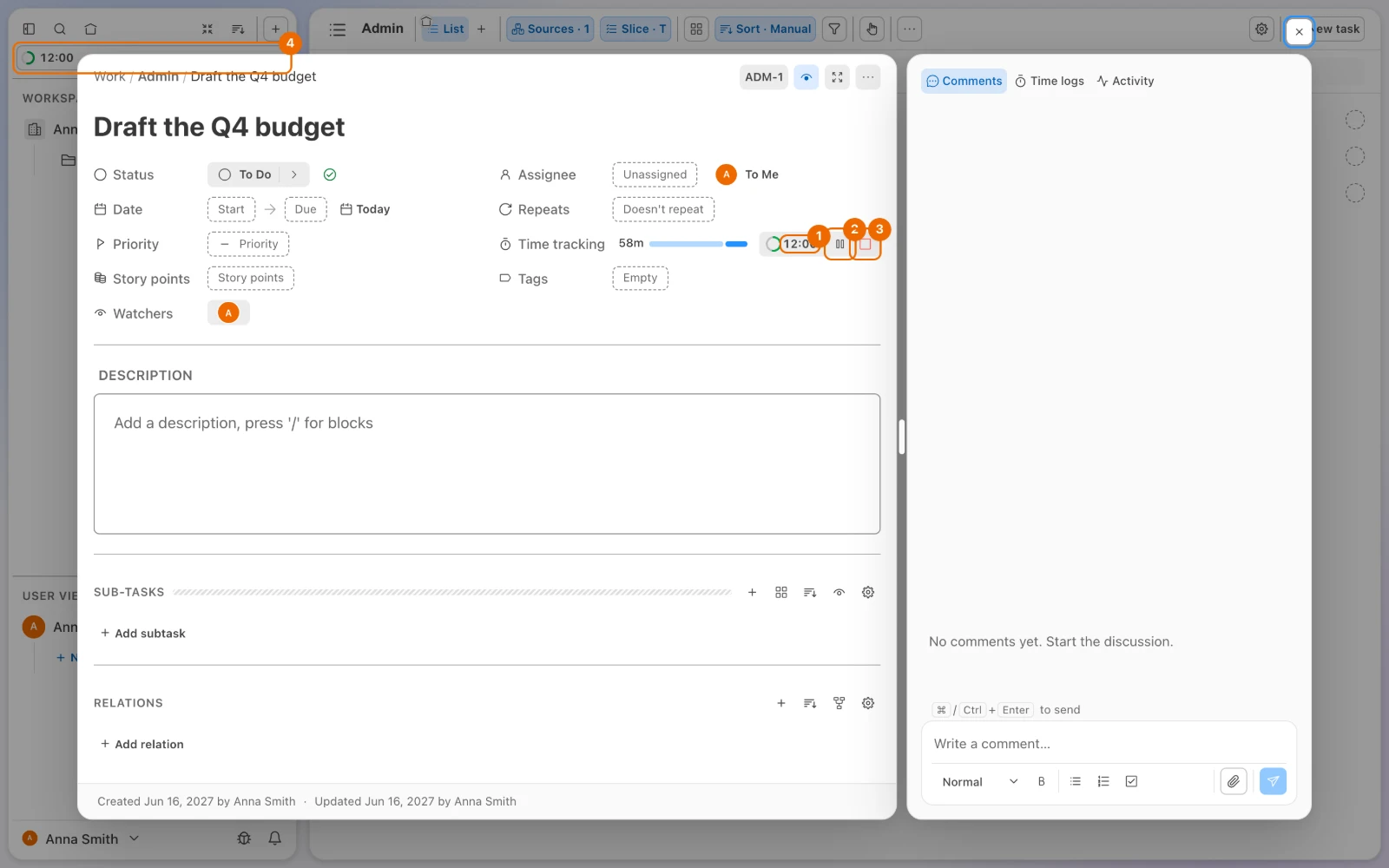Attach a file to comment

(1234, 781)
